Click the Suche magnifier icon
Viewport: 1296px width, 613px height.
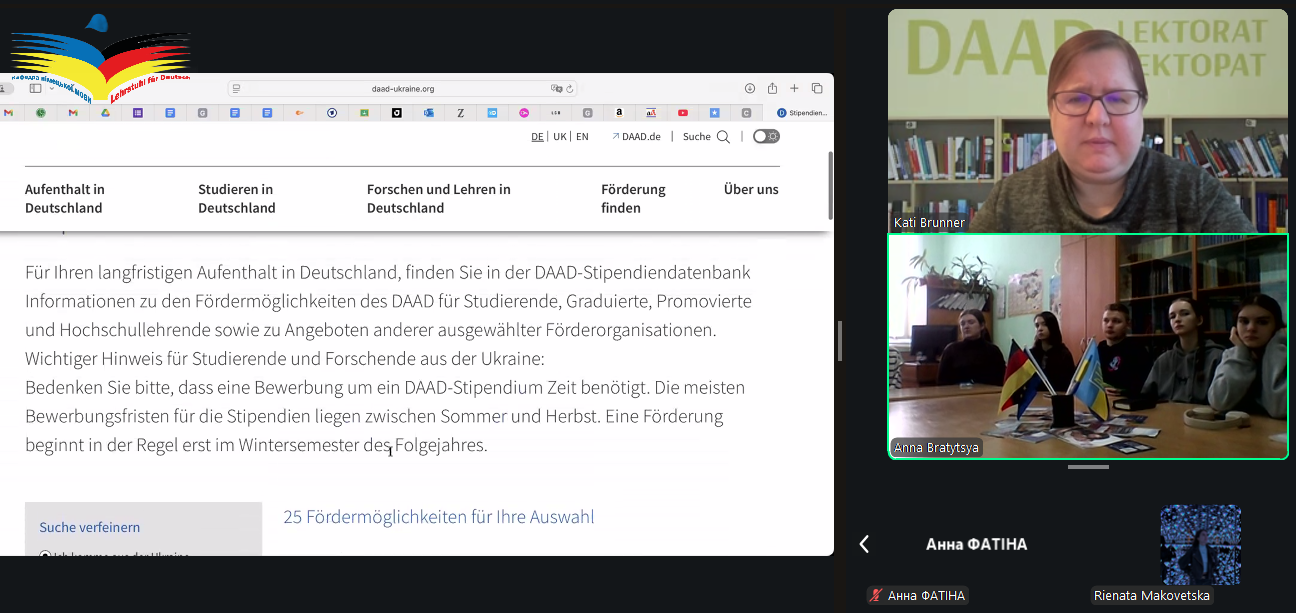click(x=723, y=137)
